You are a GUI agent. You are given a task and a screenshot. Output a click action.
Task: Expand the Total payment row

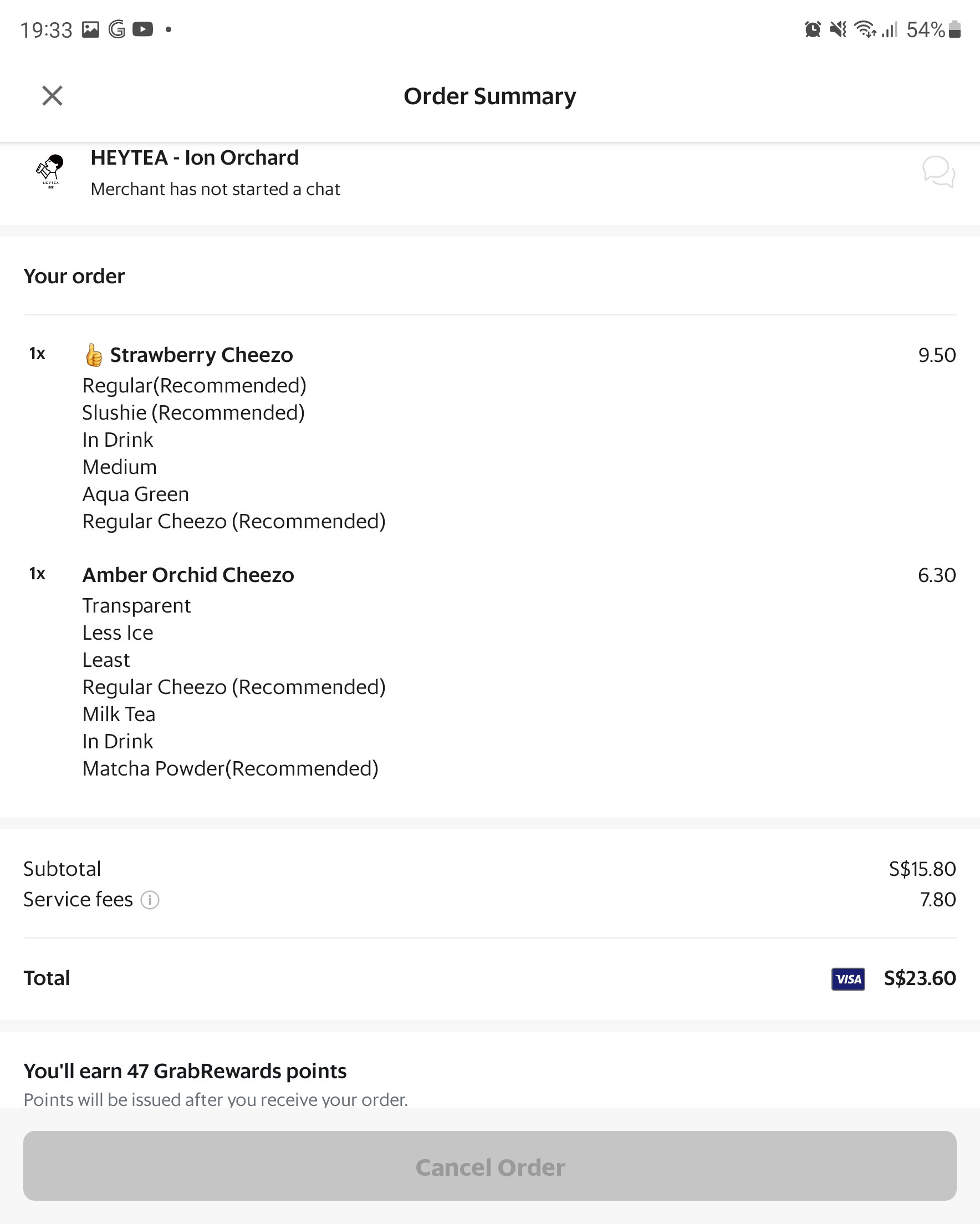[x=47, y=978]
